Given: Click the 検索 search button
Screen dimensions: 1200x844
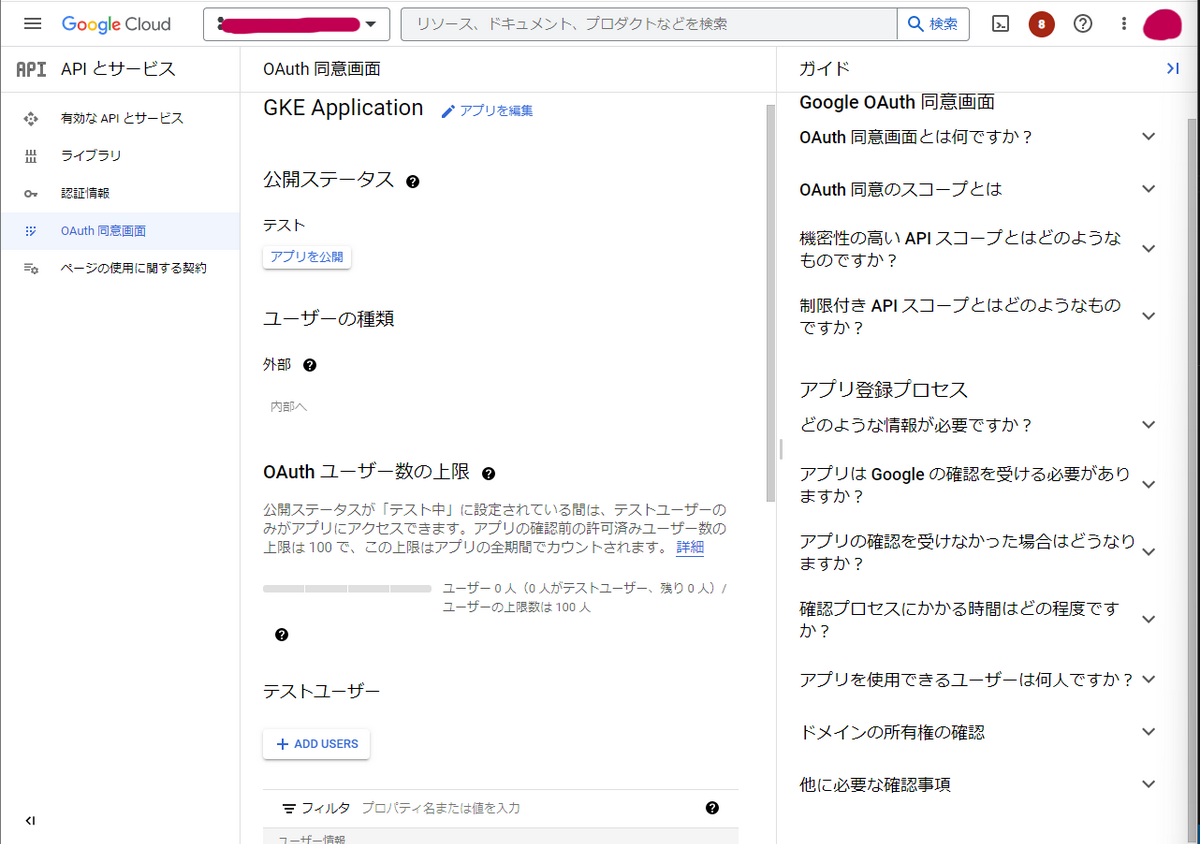Looking at the screenshot, I should [933, 24].
